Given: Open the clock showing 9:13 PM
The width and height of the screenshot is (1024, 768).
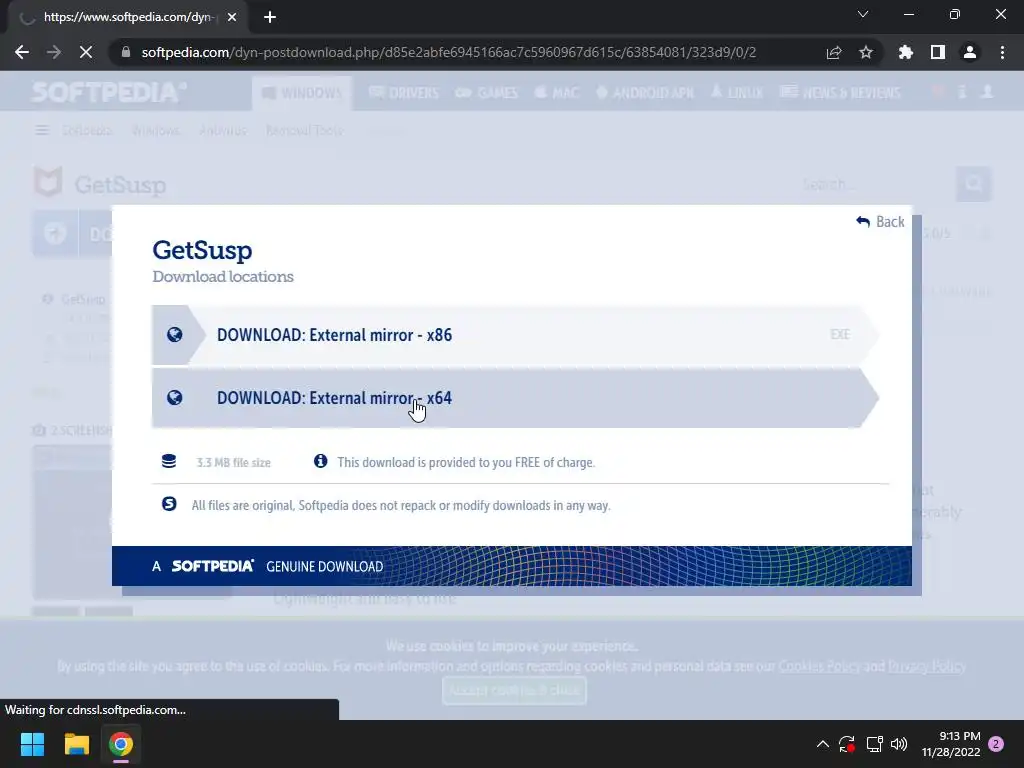Looking at the screenshot, I should tap(951, 744).
